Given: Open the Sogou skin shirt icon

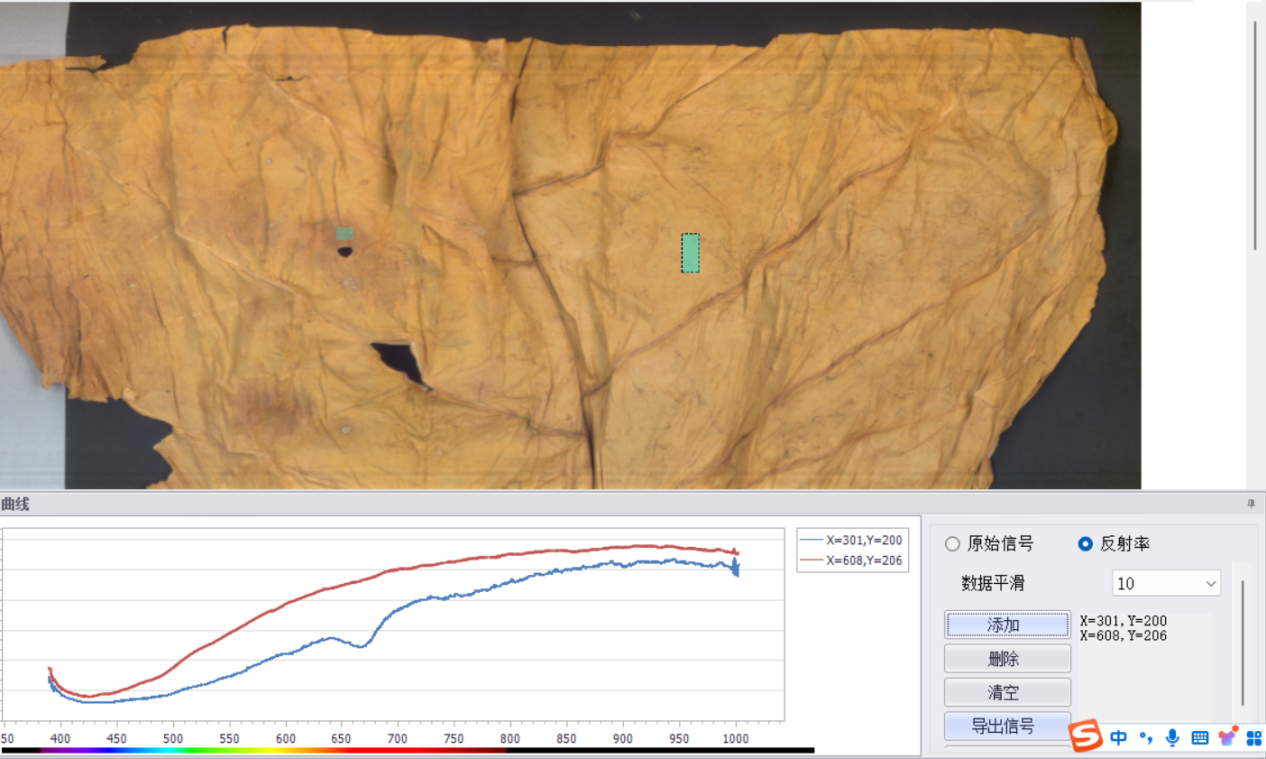Looking at the screenshot, I should (1227, 737).
